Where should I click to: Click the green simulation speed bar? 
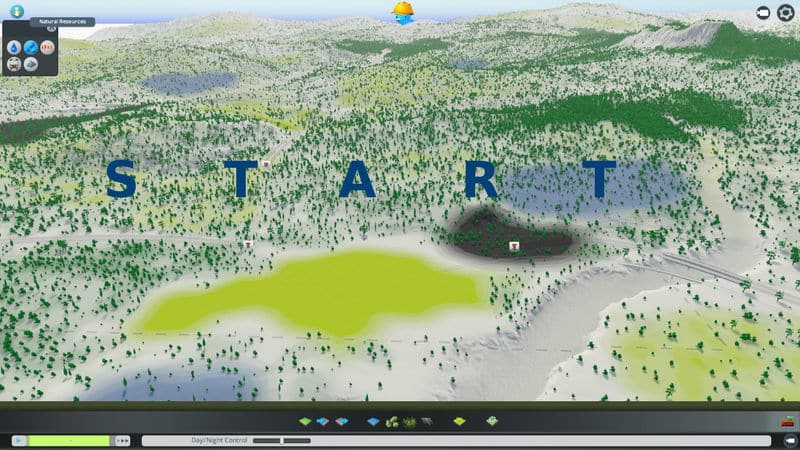pos(69,440)
